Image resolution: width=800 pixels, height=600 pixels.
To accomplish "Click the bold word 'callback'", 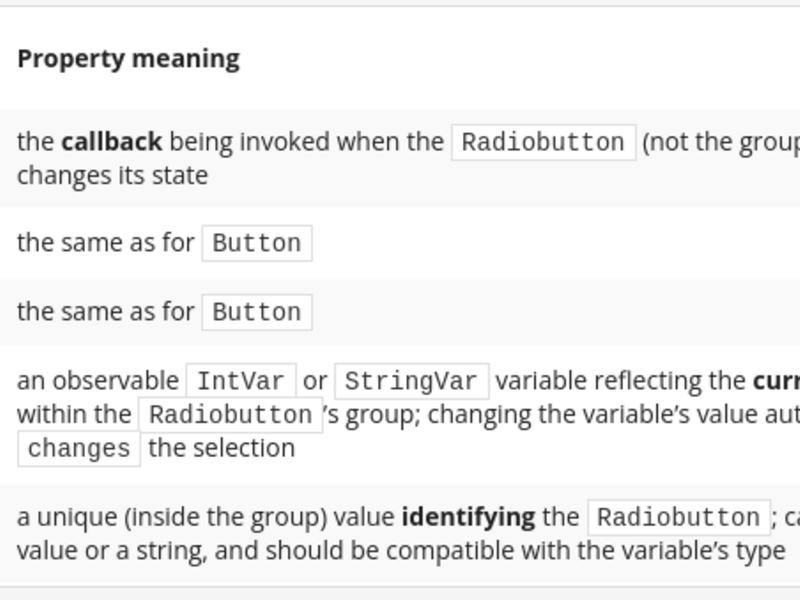I will [112, 142].
